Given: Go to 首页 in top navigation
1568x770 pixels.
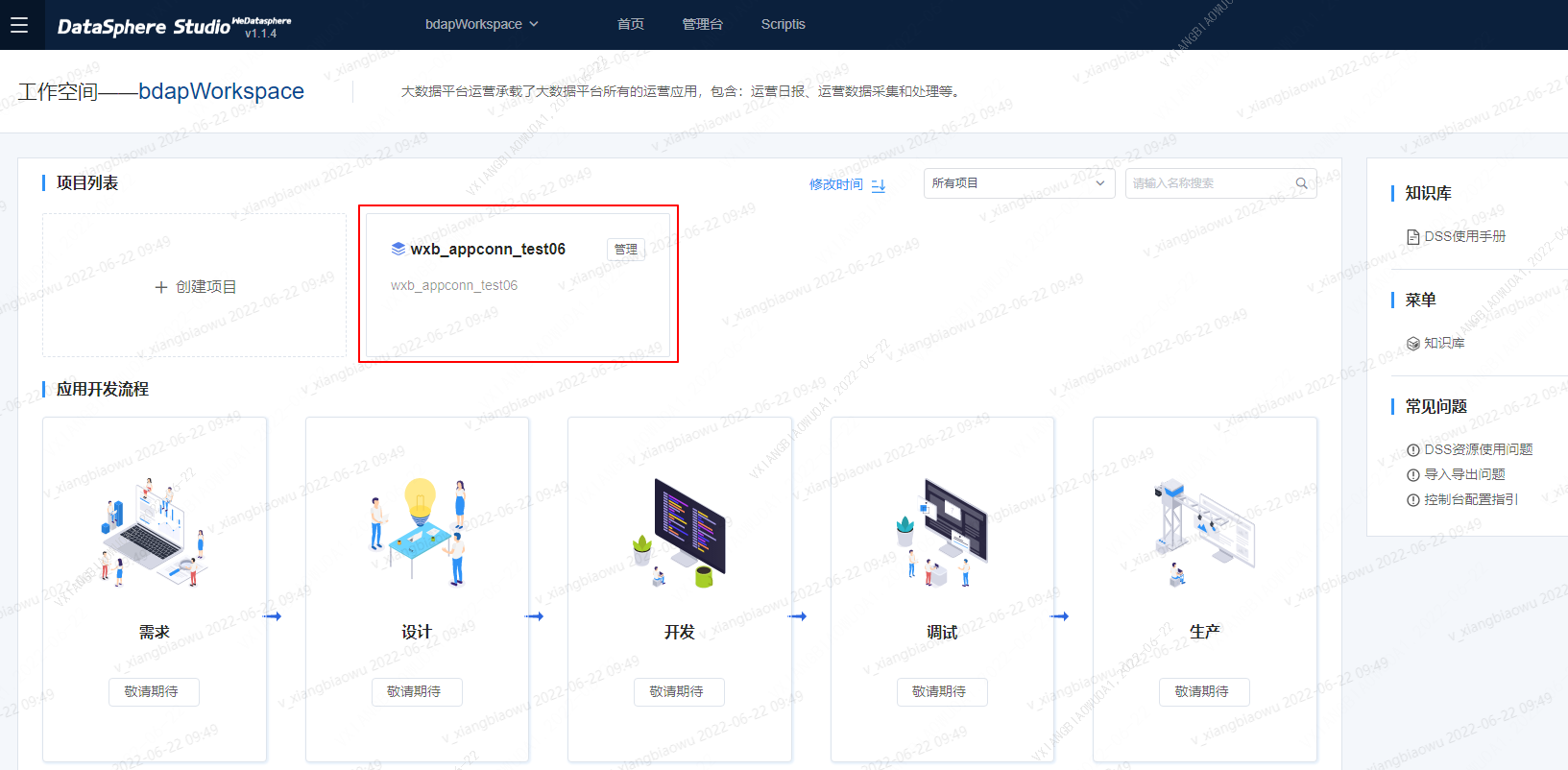Looking at the screenshot, I should 631,24.
